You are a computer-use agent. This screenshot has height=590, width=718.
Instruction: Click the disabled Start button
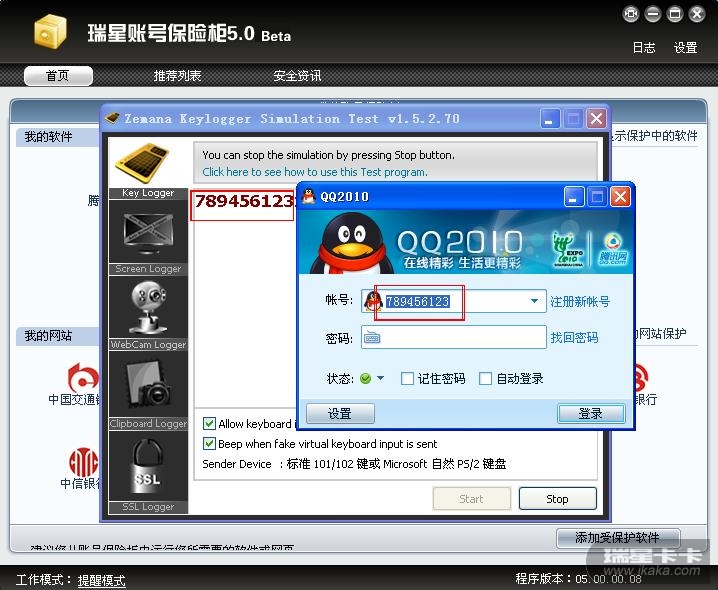point(472,498)
